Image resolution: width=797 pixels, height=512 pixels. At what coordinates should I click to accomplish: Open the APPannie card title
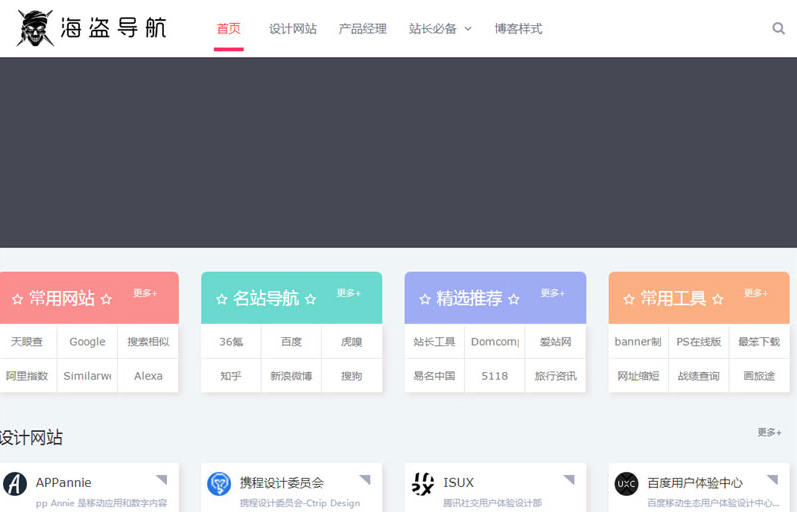pos(64,483)
